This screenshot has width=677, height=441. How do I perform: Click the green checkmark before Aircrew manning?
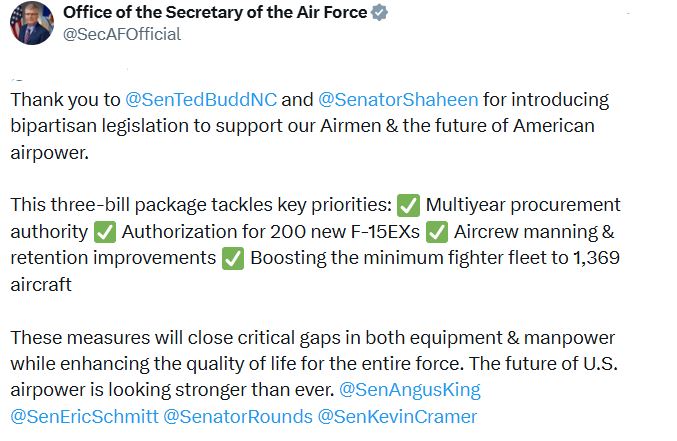point(436,231)
